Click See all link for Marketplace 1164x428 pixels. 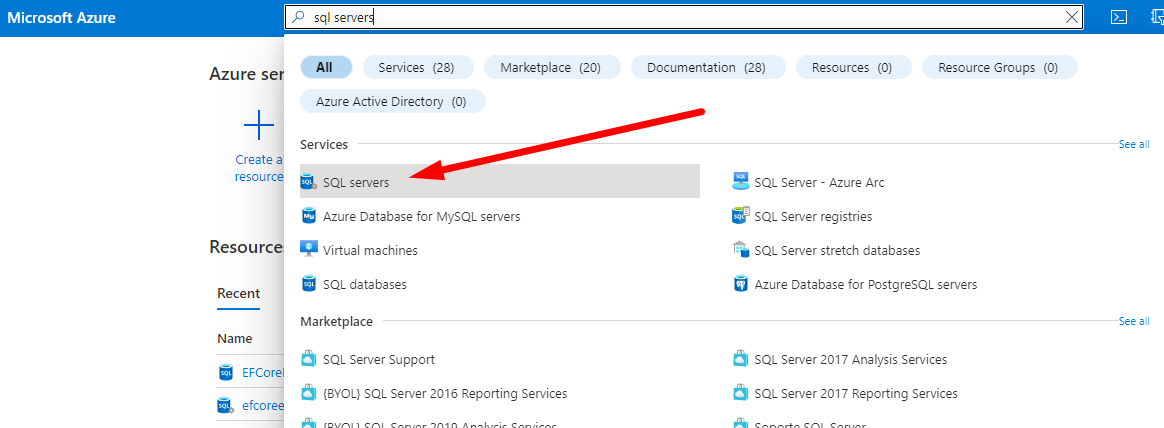click(x=1133, y=322)
